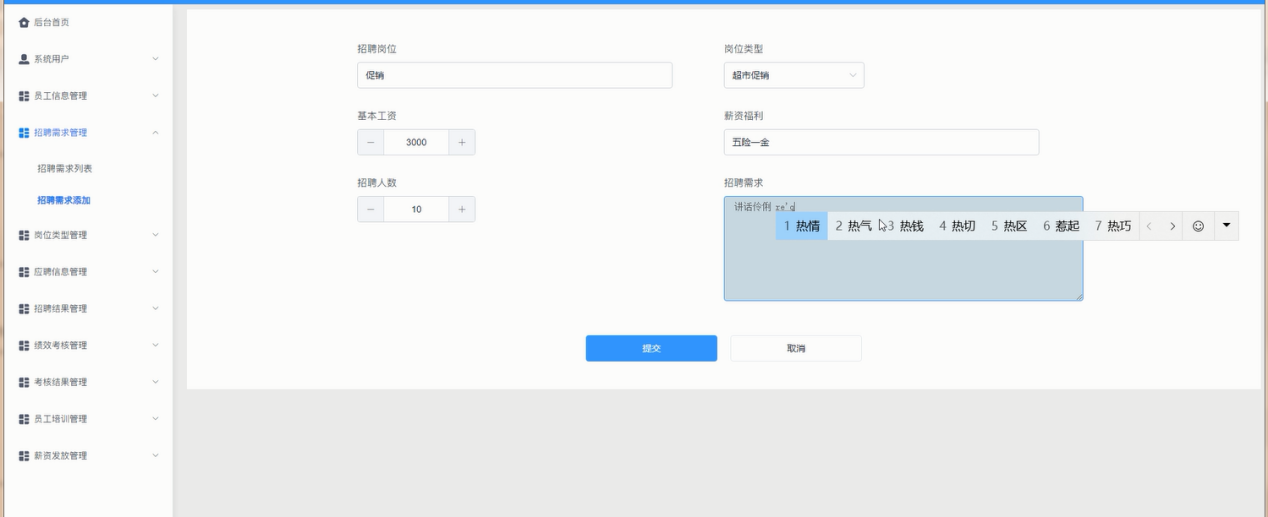Expand the 招聘结果管理 menu chevron
Viewport: 1268px width, 517px height.
(155, 309)
